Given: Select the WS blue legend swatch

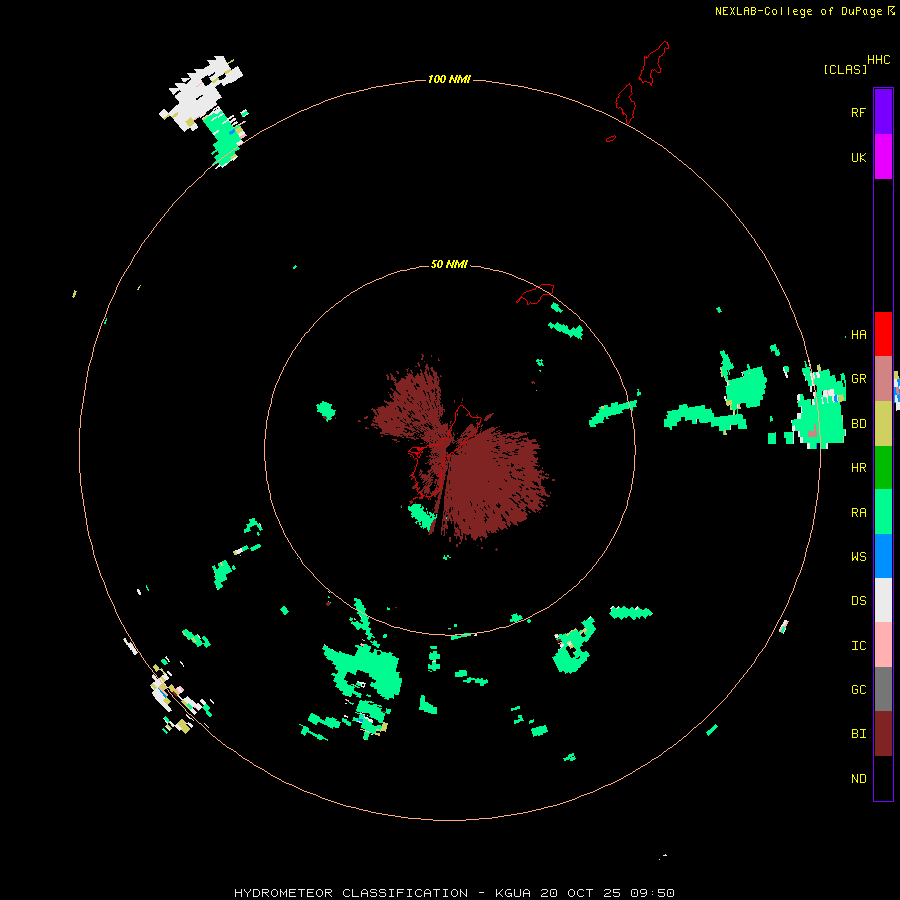Looking at the screenshot, I should coord(883,556).
